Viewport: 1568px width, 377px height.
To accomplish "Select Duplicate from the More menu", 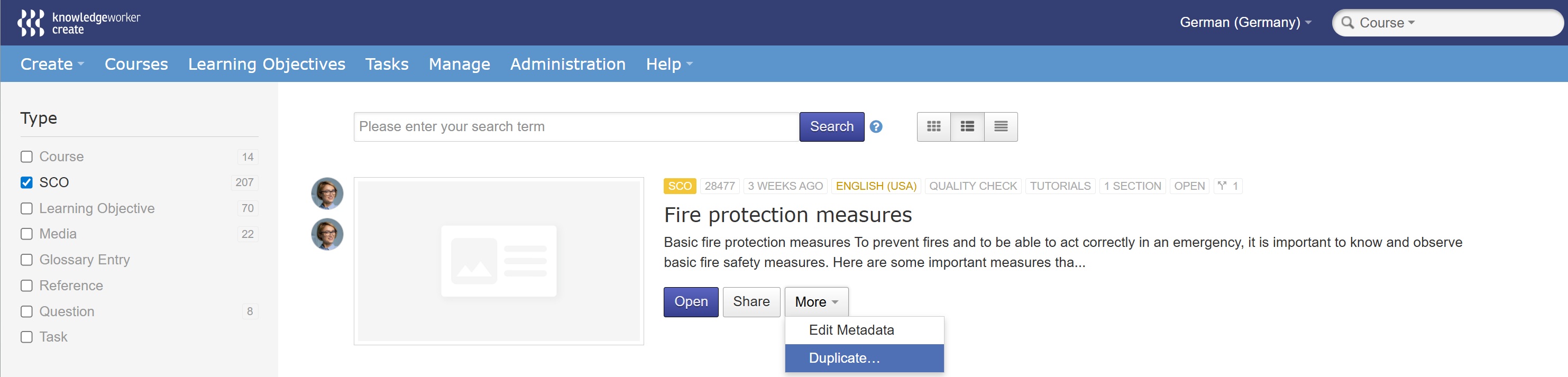I will 843,358.
